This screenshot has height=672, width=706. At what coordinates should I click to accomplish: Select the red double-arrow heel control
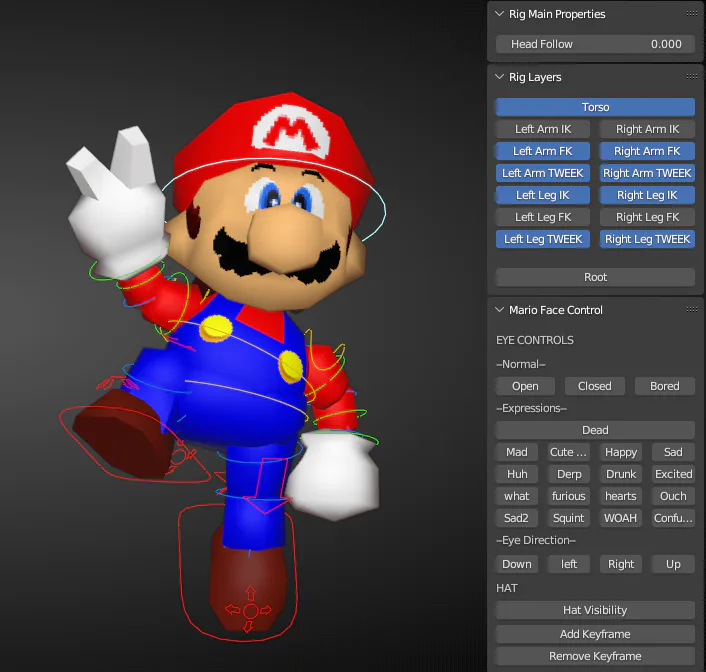(x=118, y=383)
